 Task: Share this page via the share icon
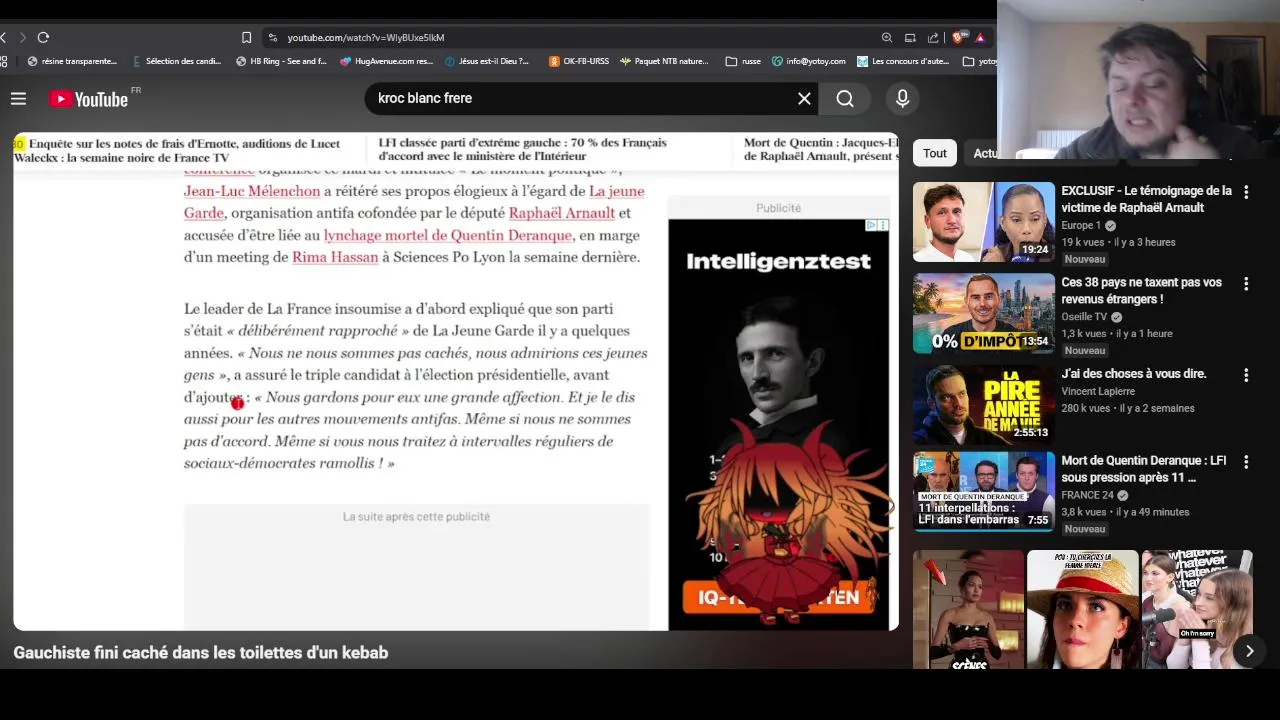coord(933,37)
